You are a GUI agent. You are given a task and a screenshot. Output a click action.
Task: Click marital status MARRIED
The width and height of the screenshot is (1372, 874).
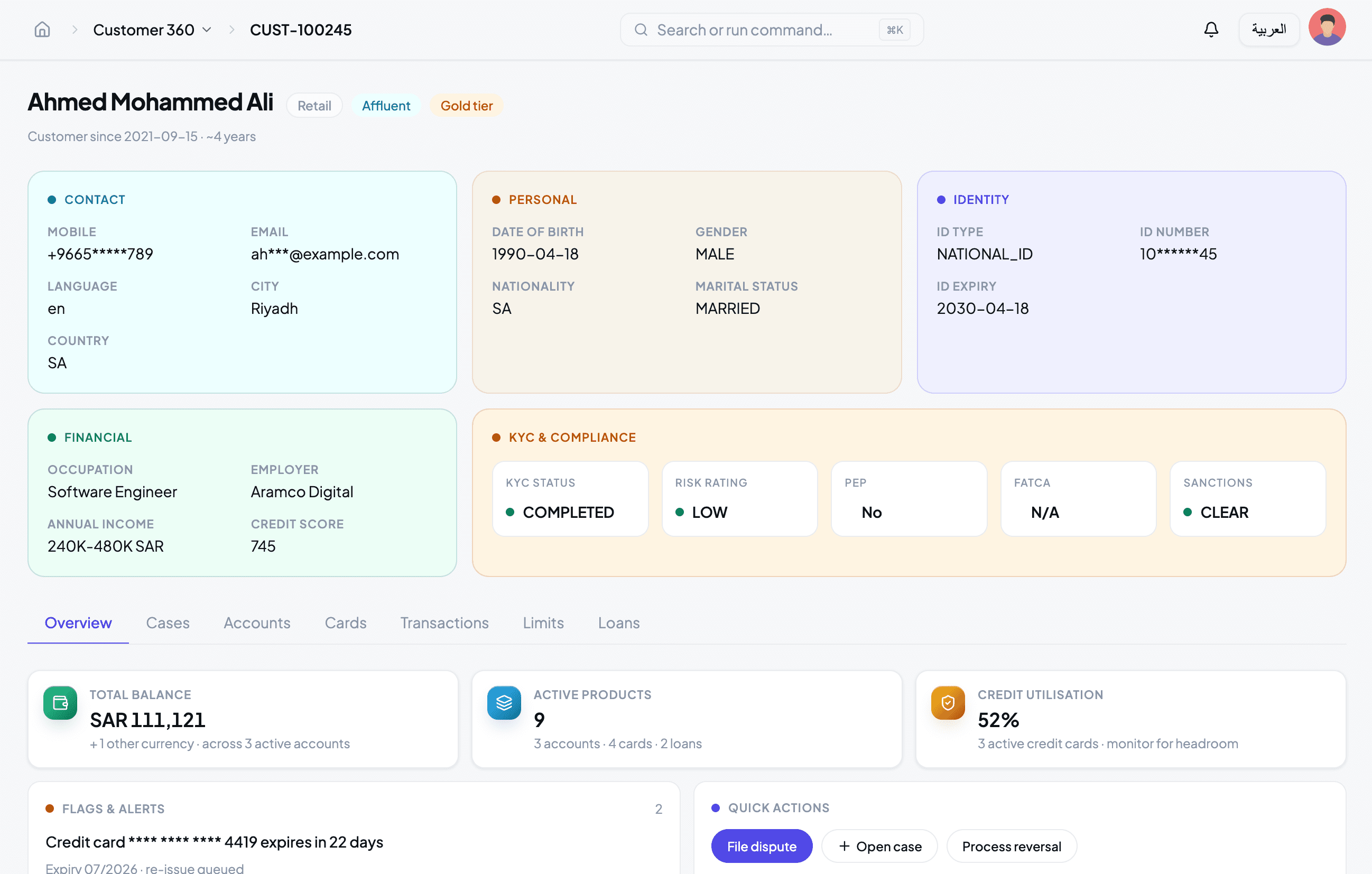[728, 308]
